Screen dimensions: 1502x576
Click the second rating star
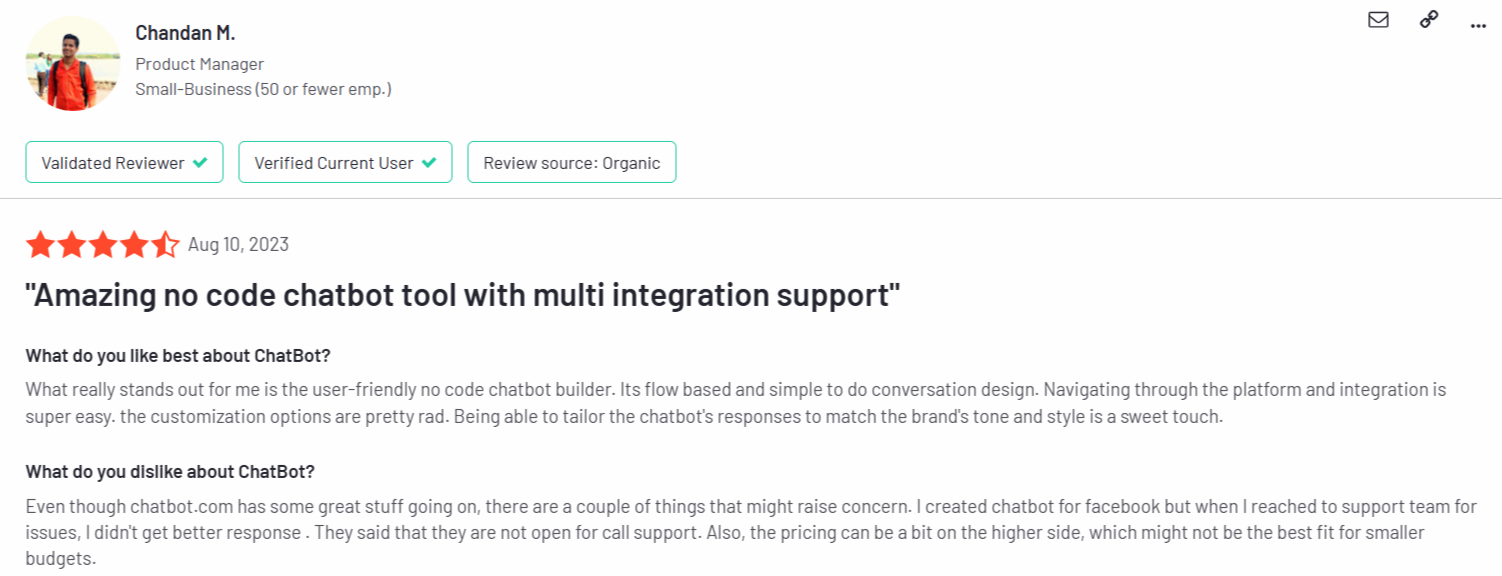point(72,244)
